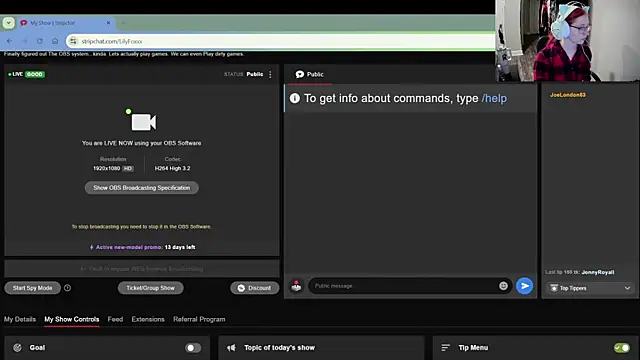Open Topic of today's show panel
The height and width of the screenshot is (360, 640).
(x=321, y=348)
